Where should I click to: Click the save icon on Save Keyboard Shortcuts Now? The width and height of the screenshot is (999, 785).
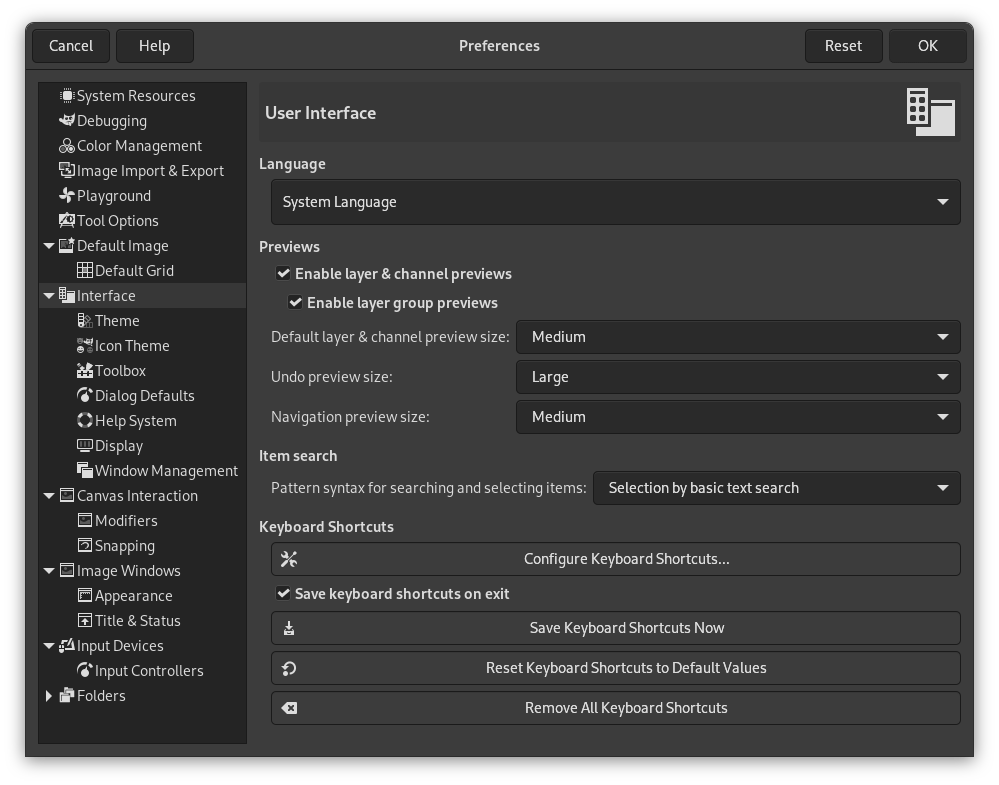click(x=289, y=627)
